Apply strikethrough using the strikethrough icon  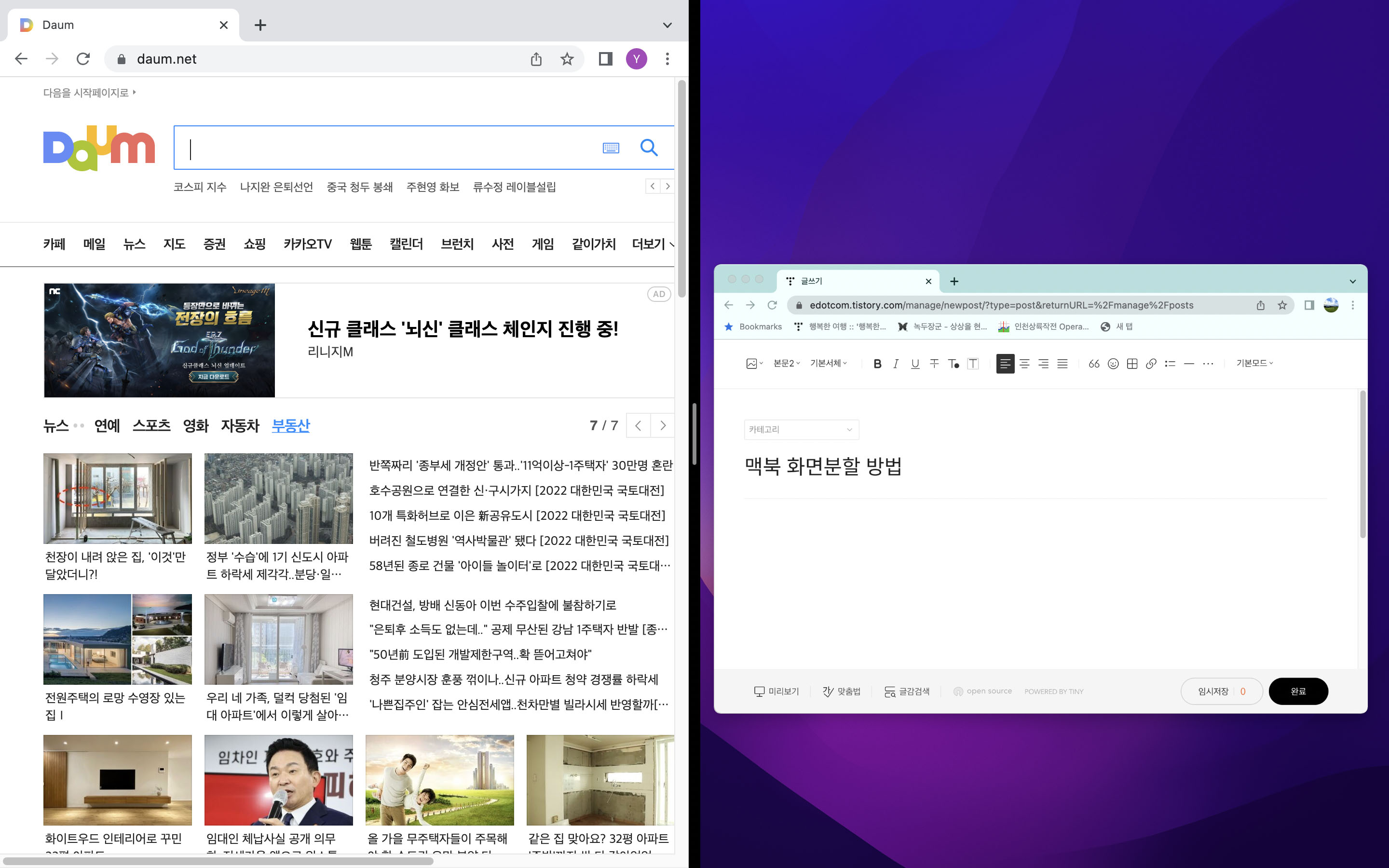coord(934,364)
